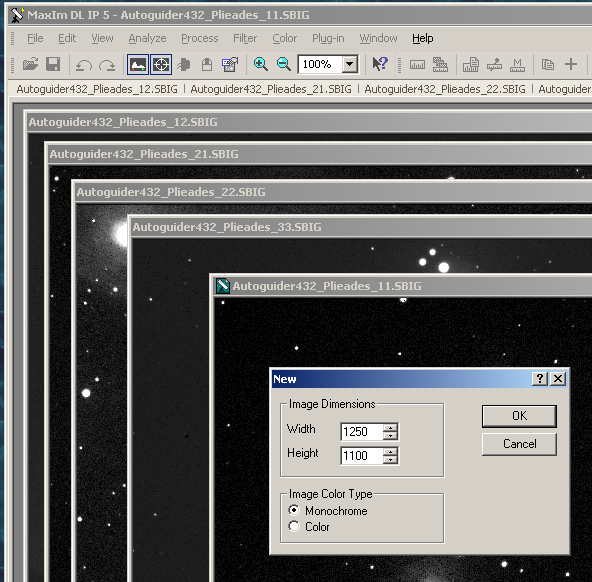This screenshot has height=582, width=592.
Task: Click the New dialog question-mark help button
Action: (540, 379)
